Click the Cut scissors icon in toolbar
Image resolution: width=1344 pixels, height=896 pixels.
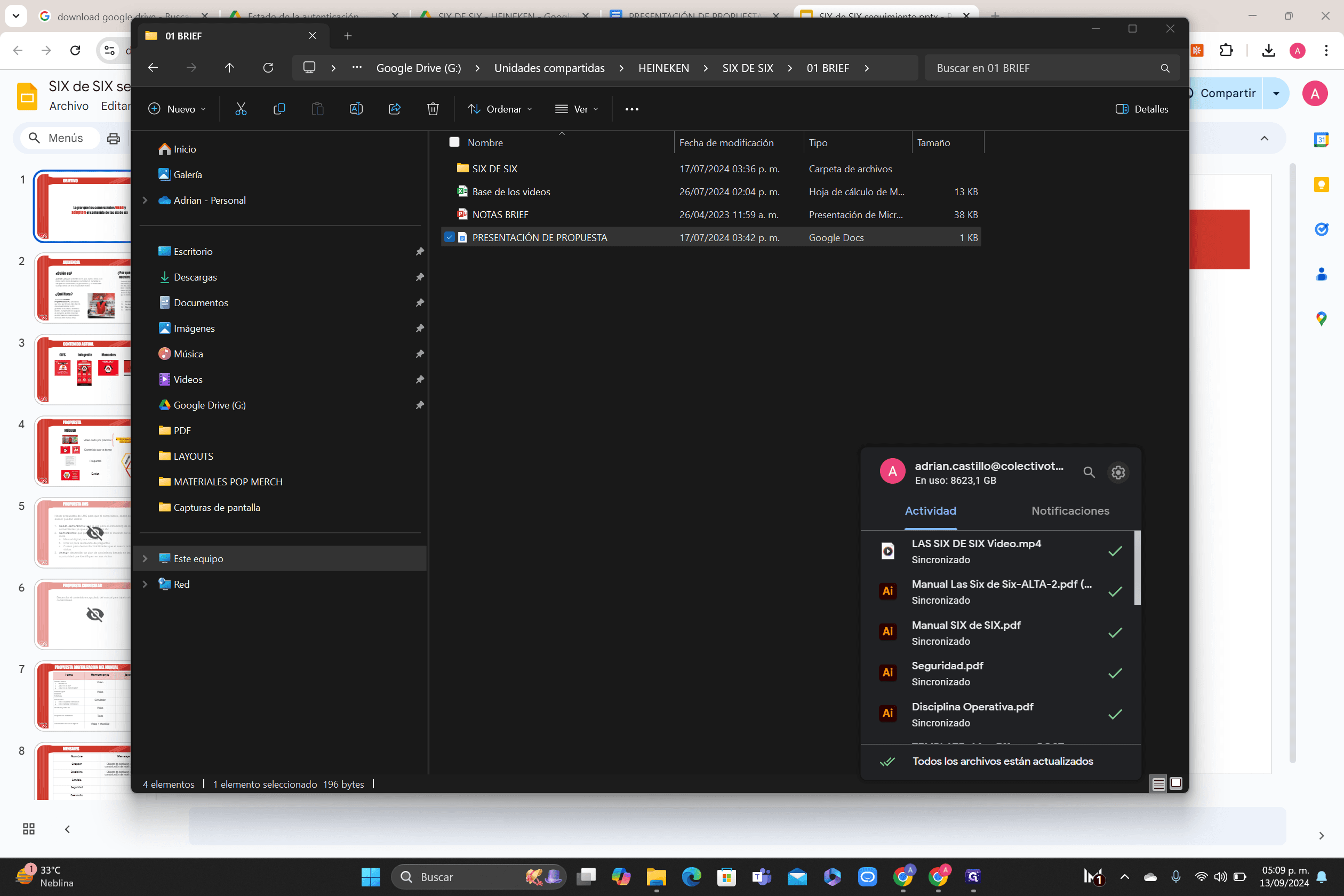tap(241, 109)
